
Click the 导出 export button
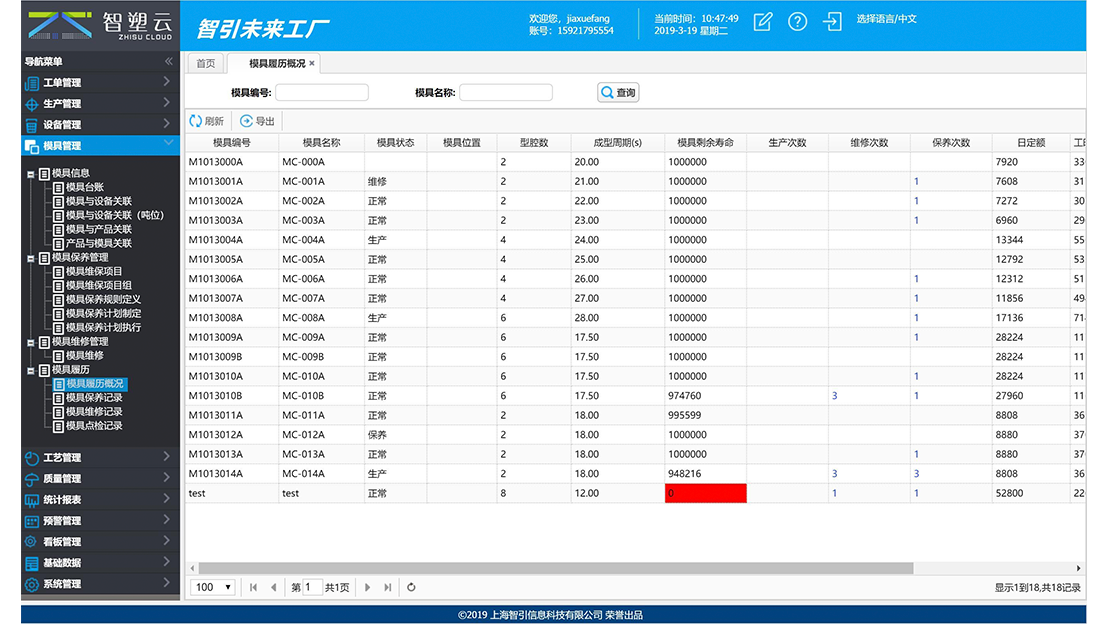click(257, 121)
